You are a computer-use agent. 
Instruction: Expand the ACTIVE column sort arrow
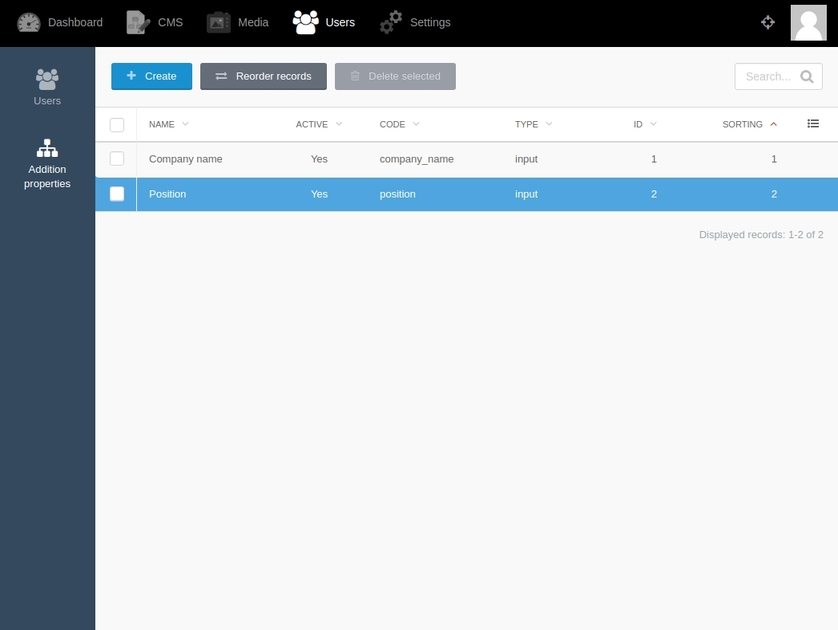[x=339, y=124]
